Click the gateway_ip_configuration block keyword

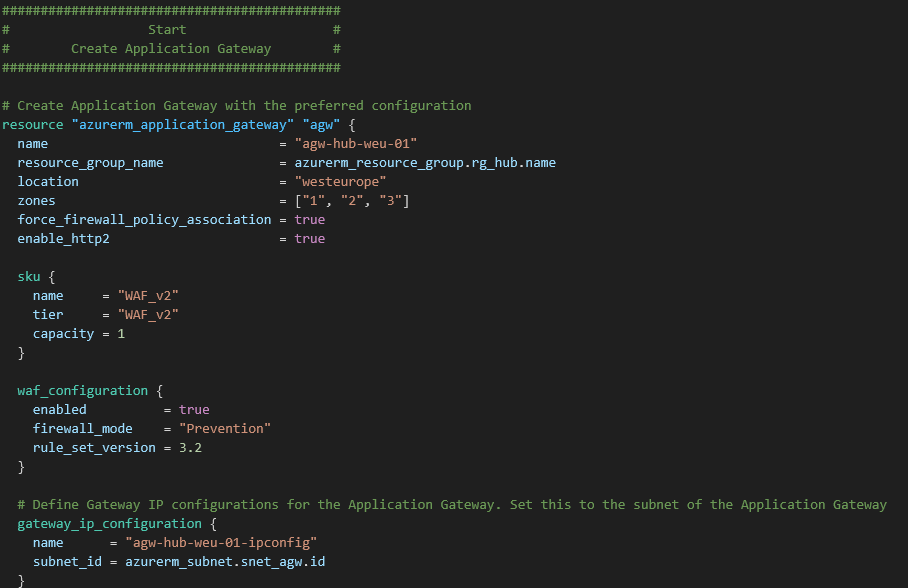pyautogui.click(x=109, y=523)
